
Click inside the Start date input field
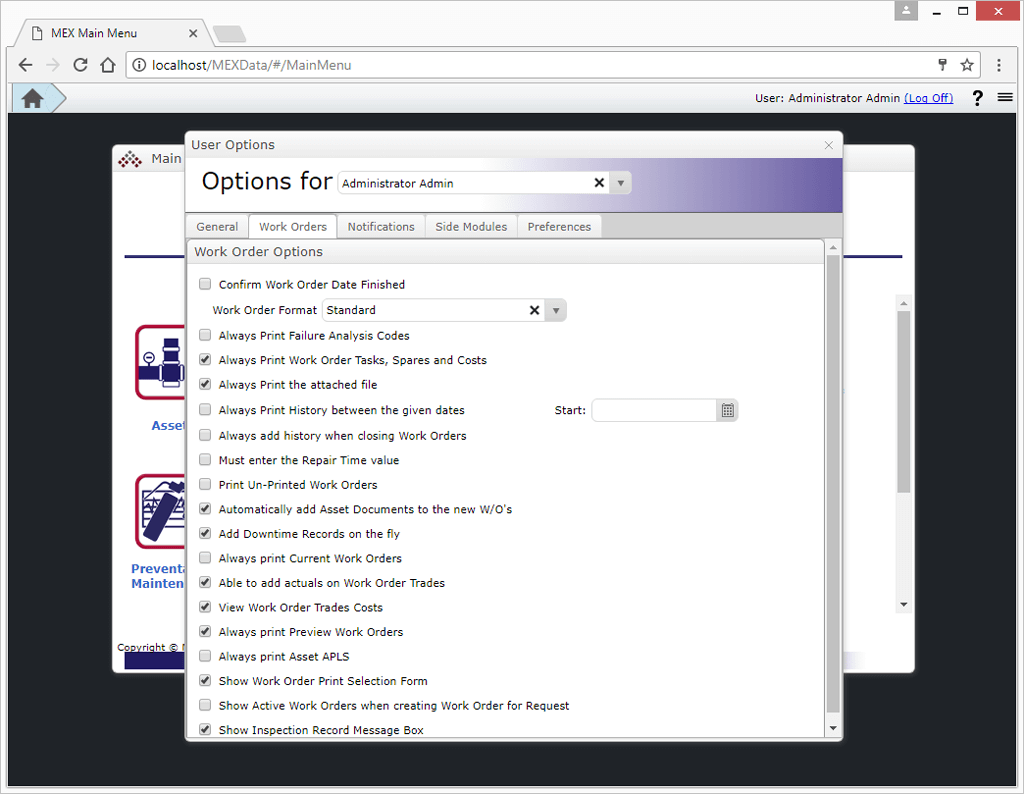click(x=655, y=410)
